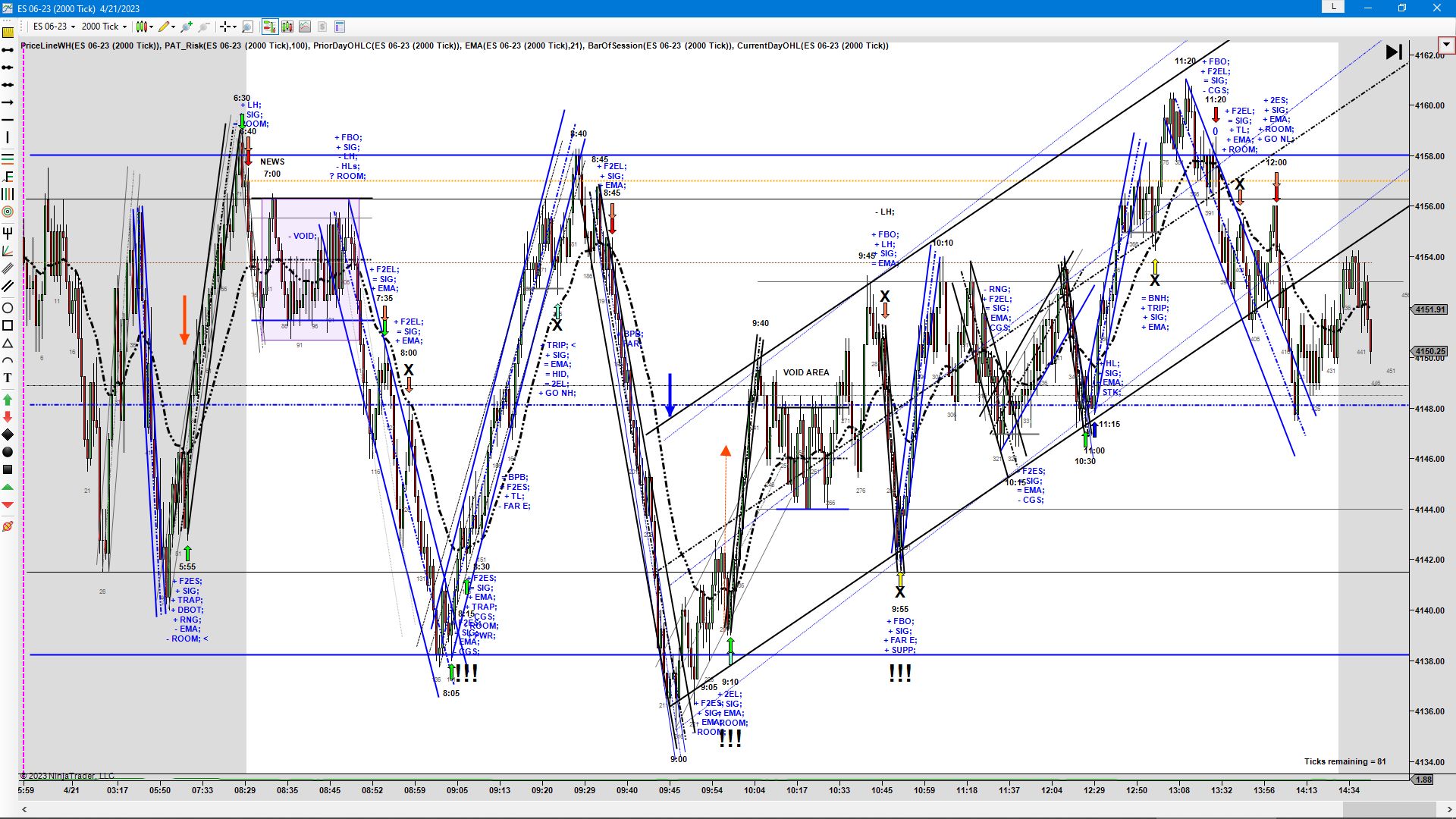Image resolution: width=1456 pixels, height=819 pixels.
Task: Click the dollar-sign page toolbar icon
Action: tap(322, 27)
